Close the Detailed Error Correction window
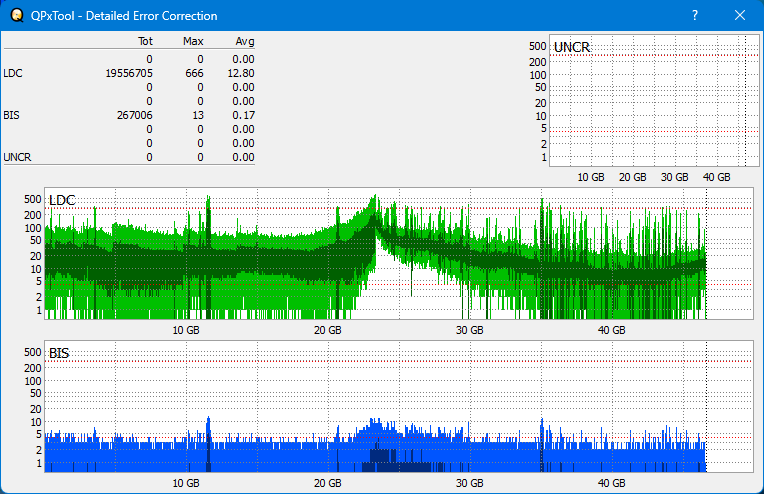The image size is (764, 494). [740, 16]
